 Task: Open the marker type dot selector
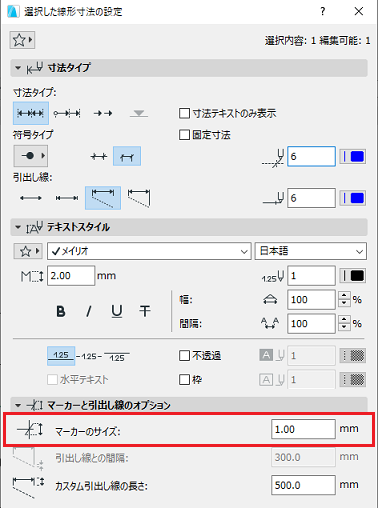31,156
